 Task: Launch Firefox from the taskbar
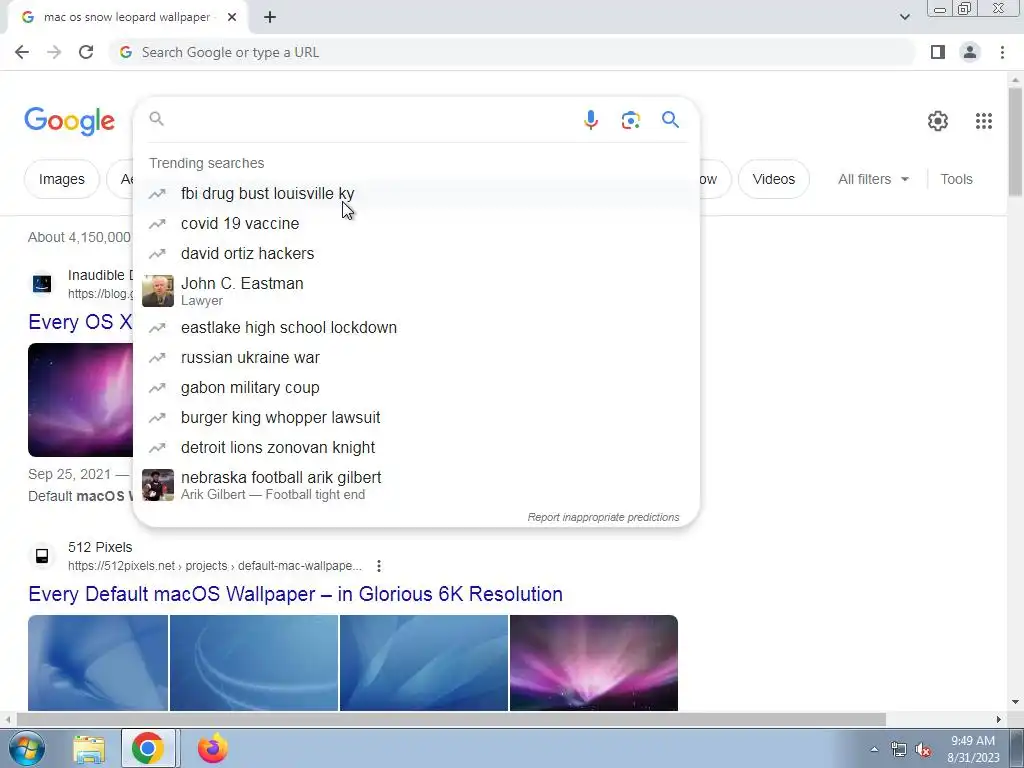[212, 748]
